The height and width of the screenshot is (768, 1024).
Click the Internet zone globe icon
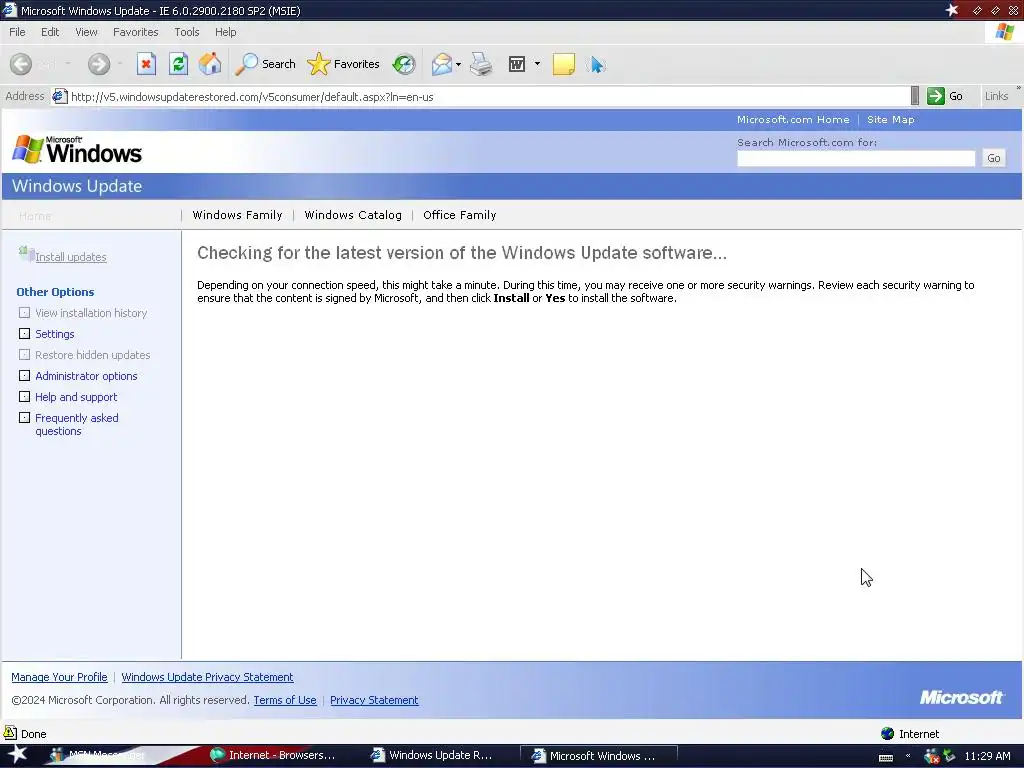coord(887,733)
